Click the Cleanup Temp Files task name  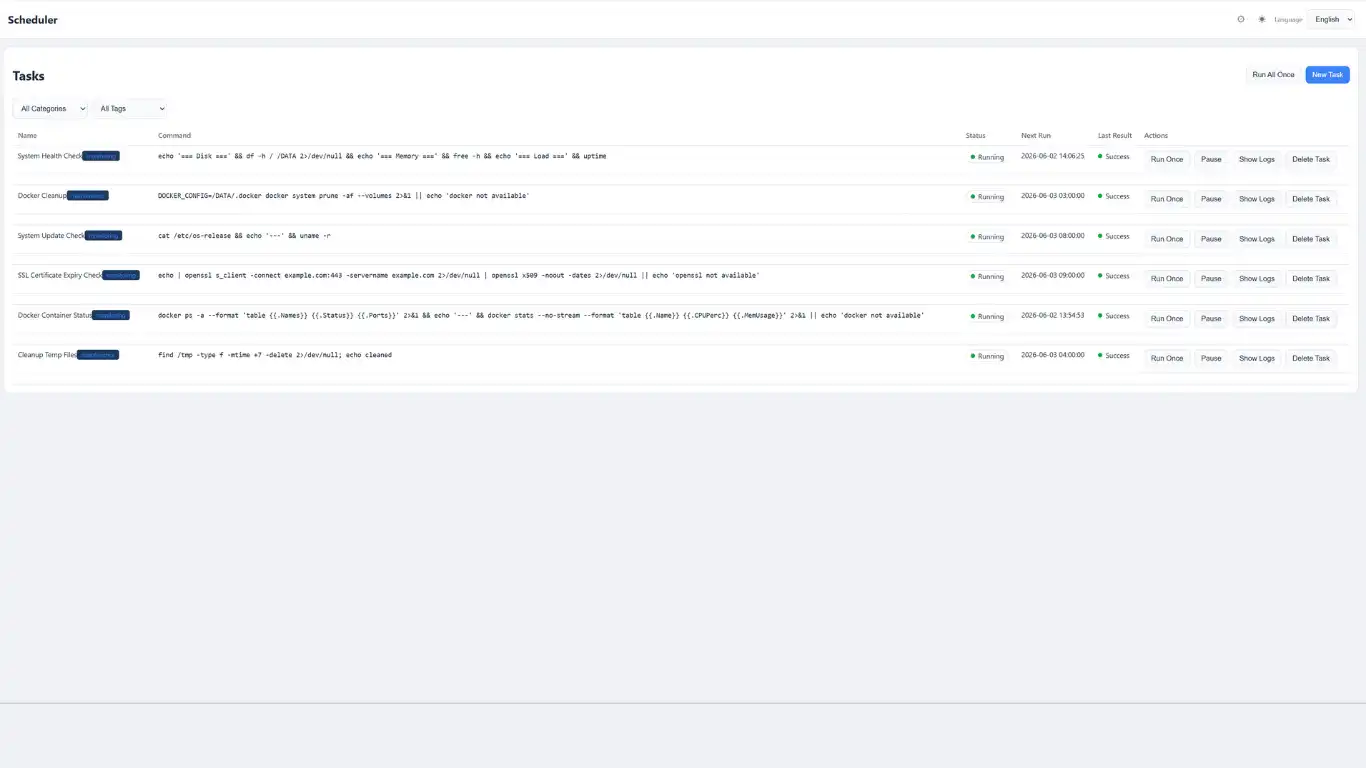pyautogui.click(x=47, y=355)
